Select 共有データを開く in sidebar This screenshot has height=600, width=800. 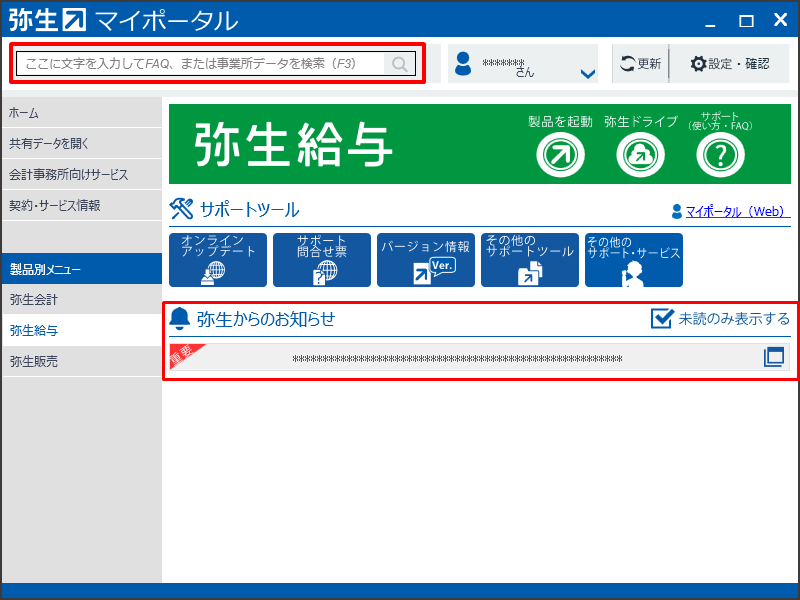point(82,143)
